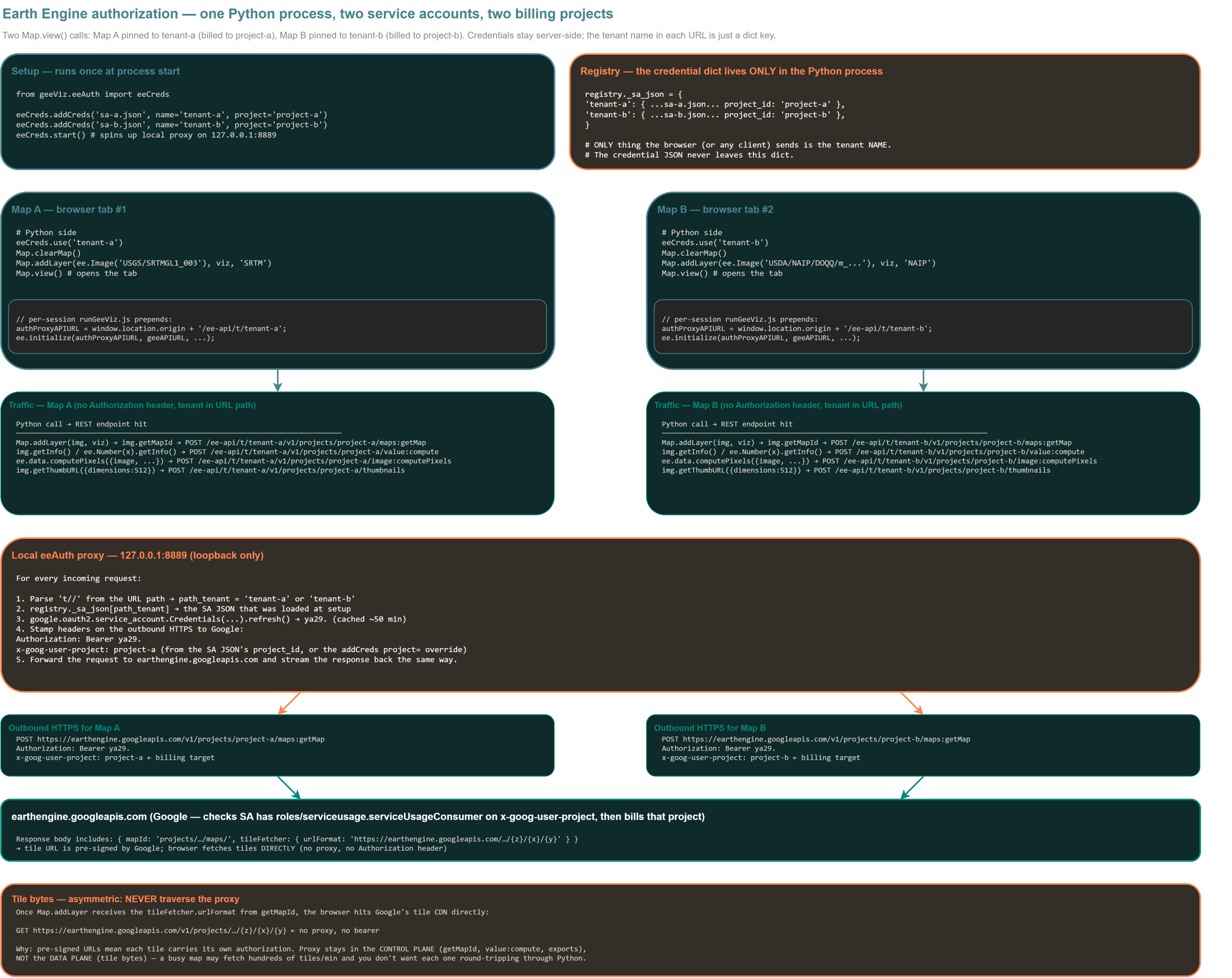Click the line "eeCreds.use('tenant-b')"
The image size is (1232, 978).
pyautogui.click(x=715, y=243)
